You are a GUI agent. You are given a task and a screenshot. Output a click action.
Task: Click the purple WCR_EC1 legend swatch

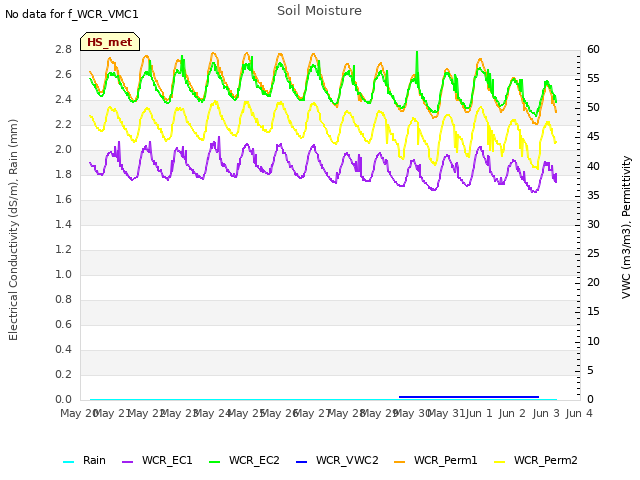[127, 462]
